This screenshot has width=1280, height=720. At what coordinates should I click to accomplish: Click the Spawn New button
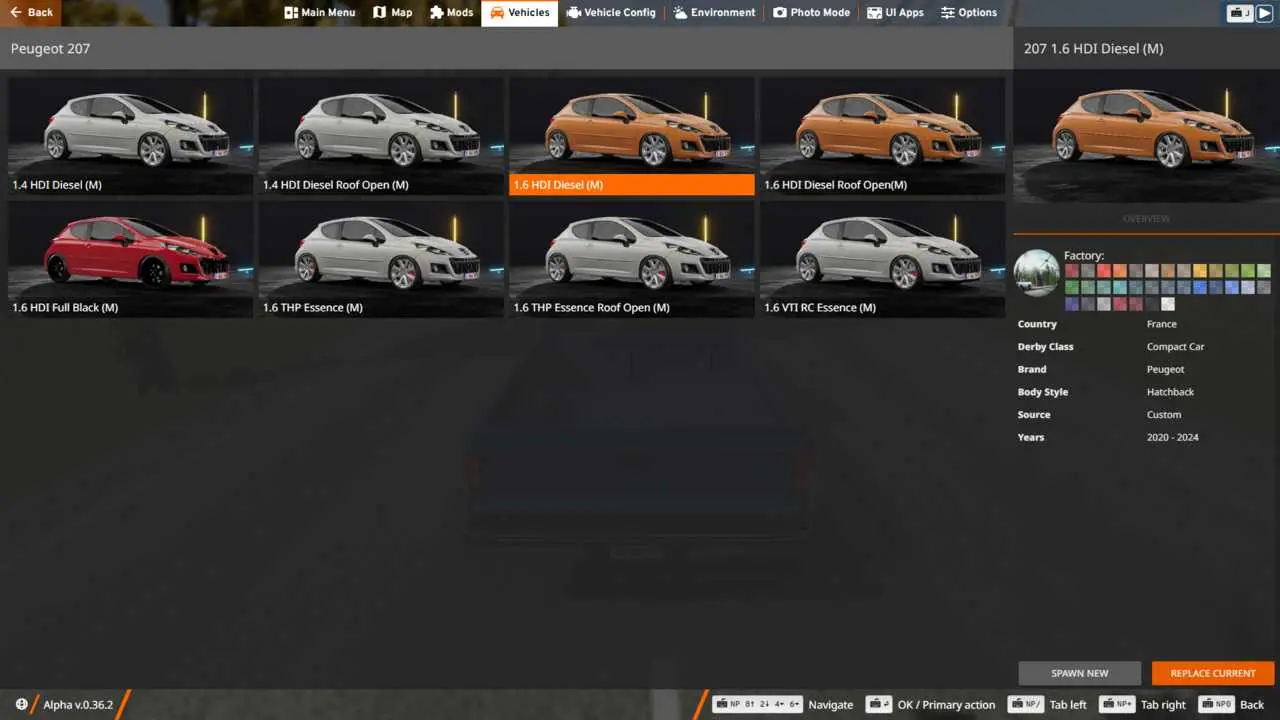[1080, 673]
